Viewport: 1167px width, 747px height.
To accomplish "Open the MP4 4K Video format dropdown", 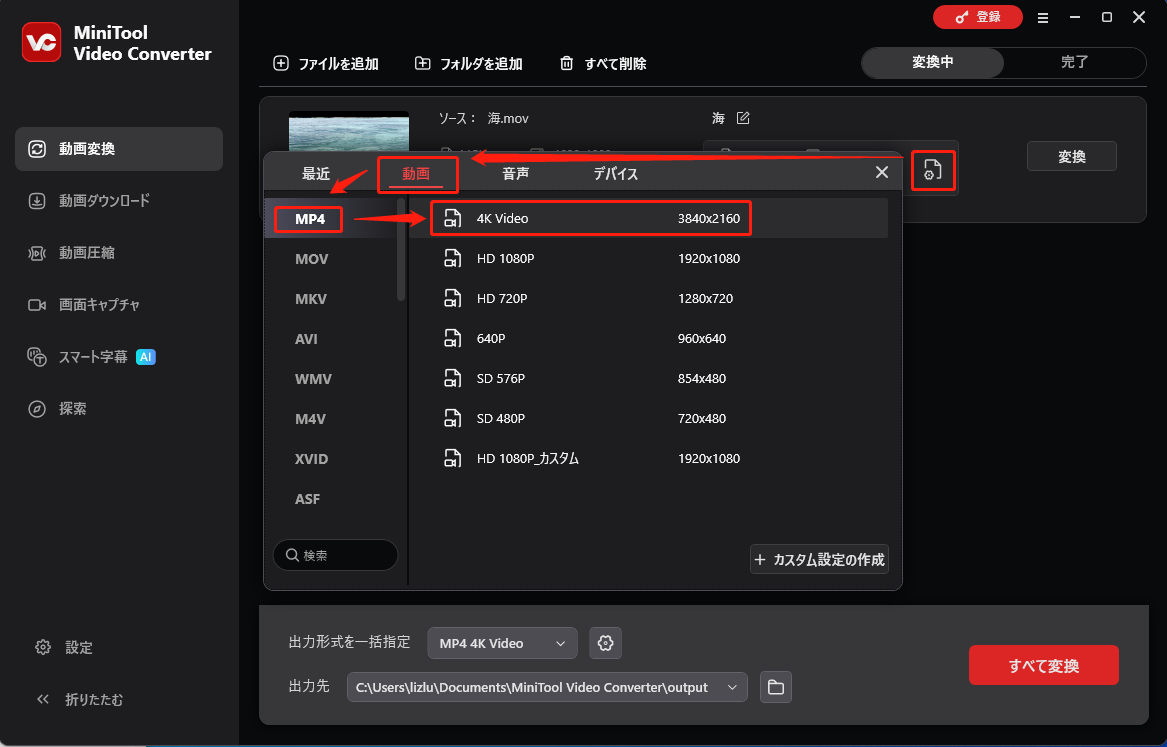I will pyautogui.click(x=502, y=642).
